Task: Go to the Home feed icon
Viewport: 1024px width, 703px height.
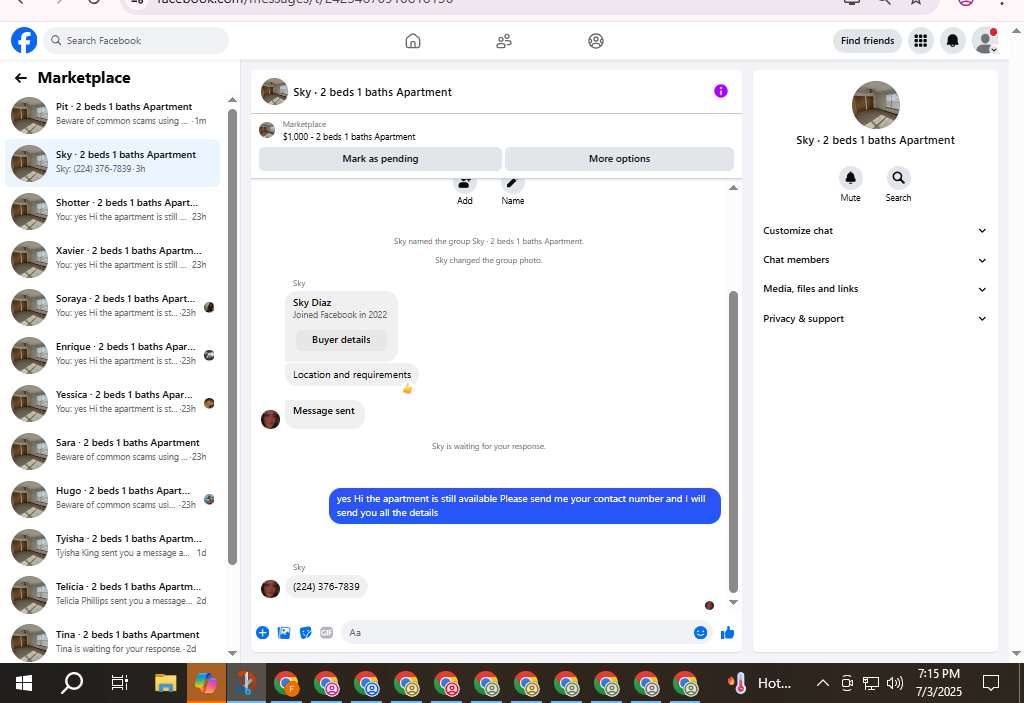Action: 413,41
